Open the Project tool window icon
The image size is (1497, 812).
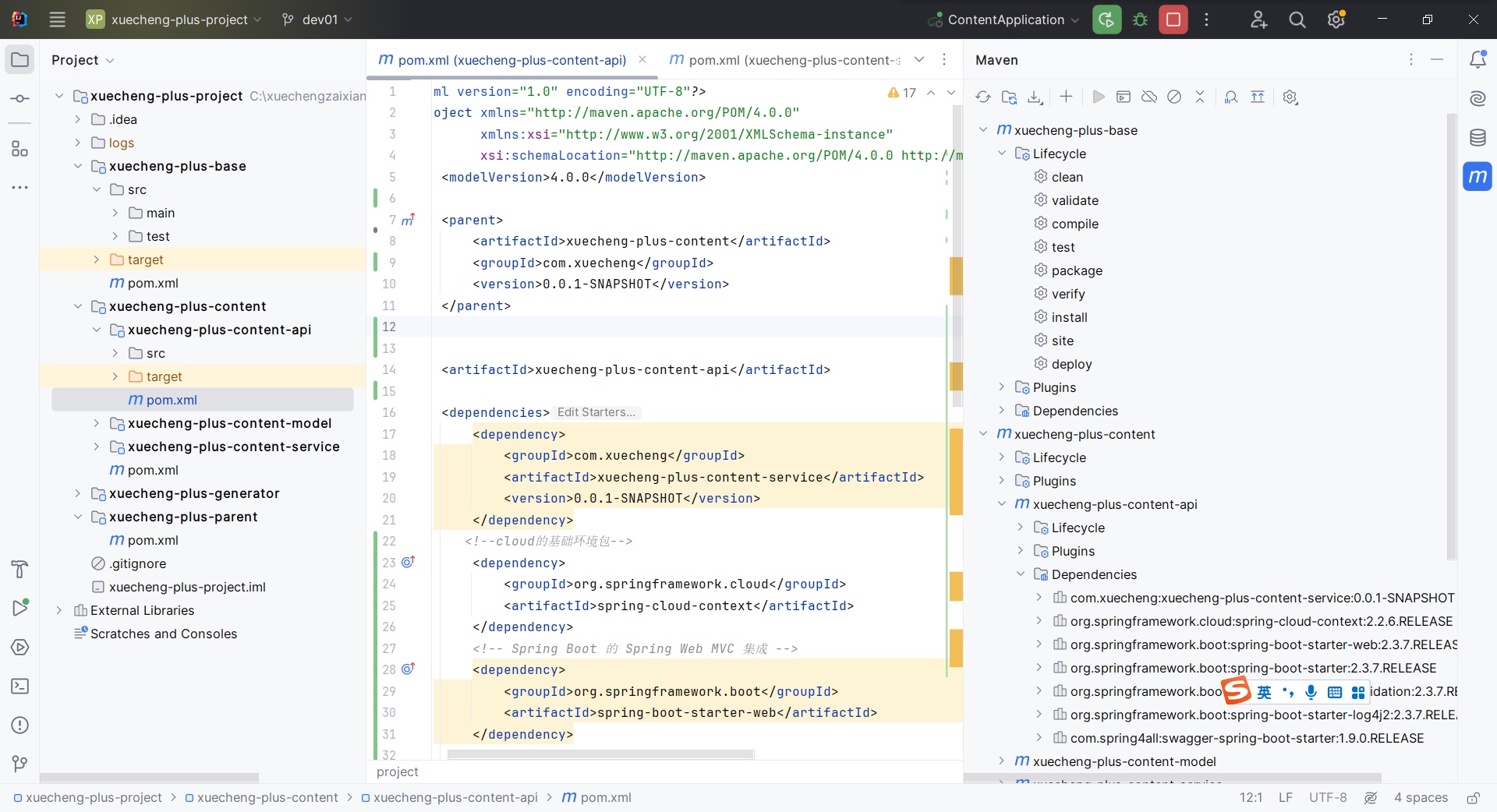click(19, 60)
